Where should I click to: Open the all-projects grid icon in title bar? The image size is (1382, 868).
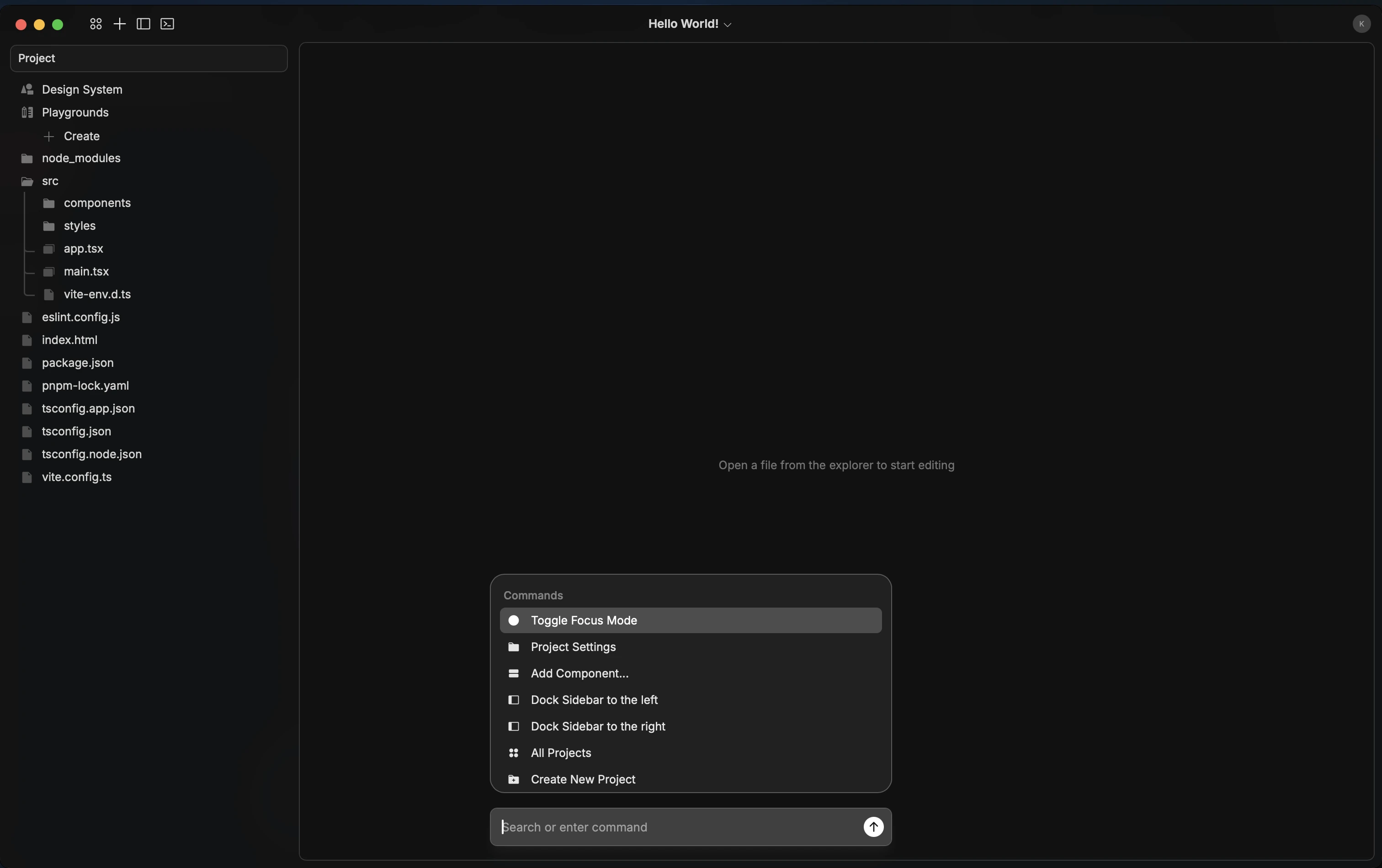(x=96, y=24)
